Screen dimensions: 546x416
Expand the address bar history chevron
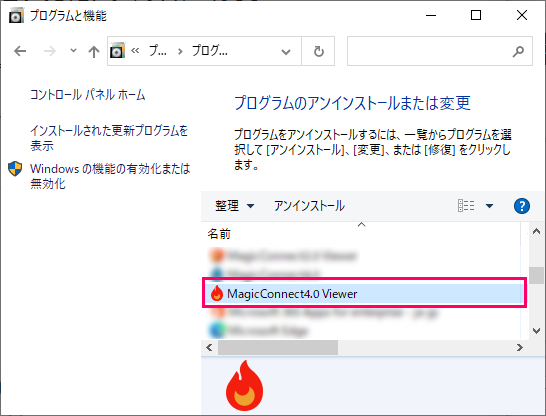pyautogui.click(x=286, y=52)
